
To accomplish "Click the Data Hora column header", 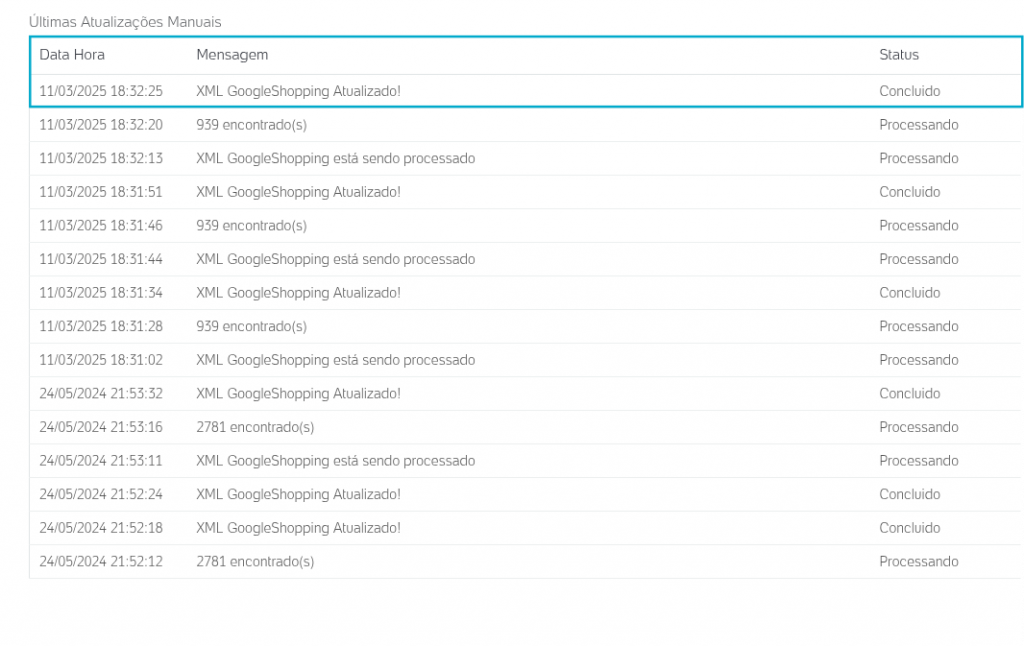I will 72,55.
